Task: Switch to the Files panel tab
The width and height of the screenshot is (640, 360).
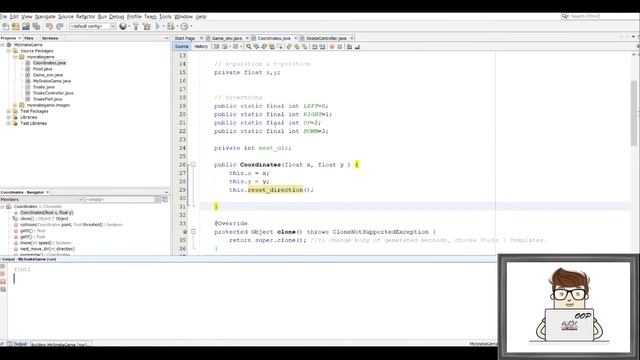Action: tap(29, 38)
